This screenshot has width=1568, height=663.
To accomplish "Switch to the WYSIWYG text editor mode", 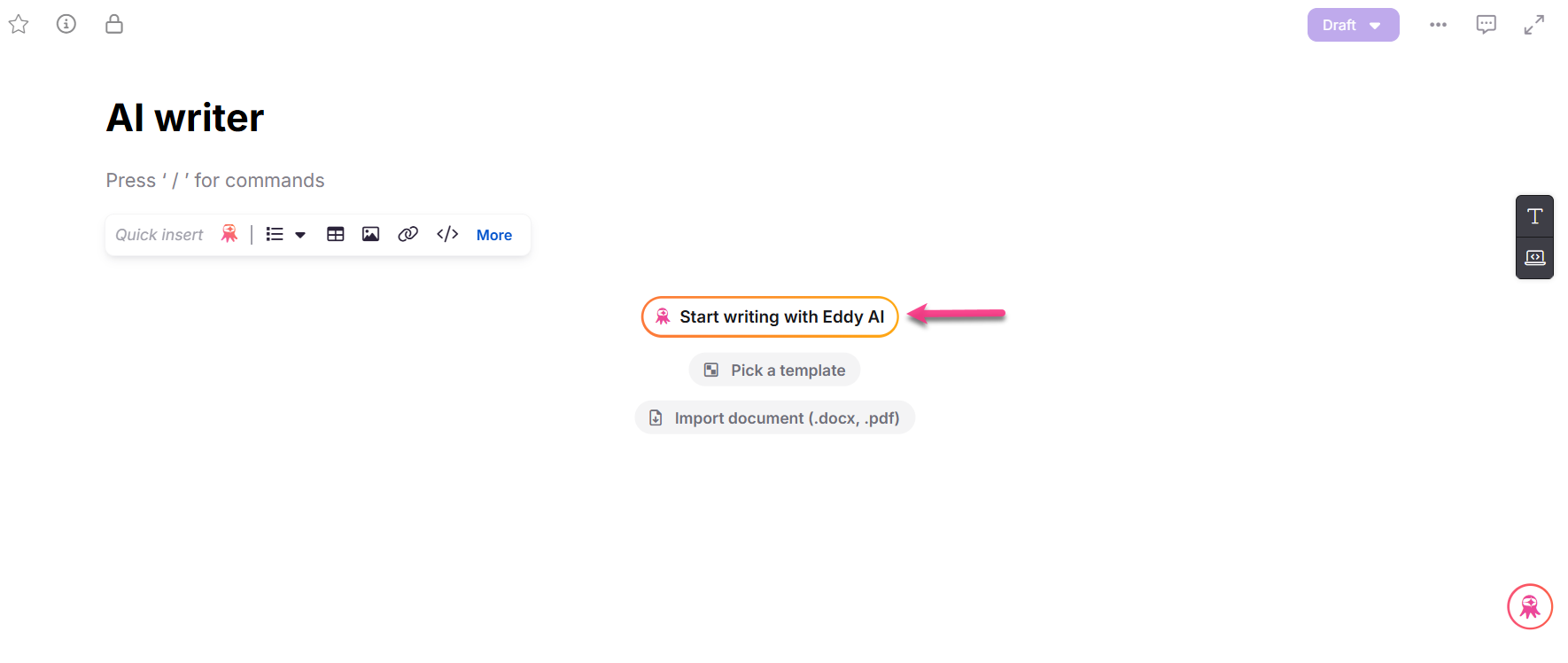I will 1534,215.
